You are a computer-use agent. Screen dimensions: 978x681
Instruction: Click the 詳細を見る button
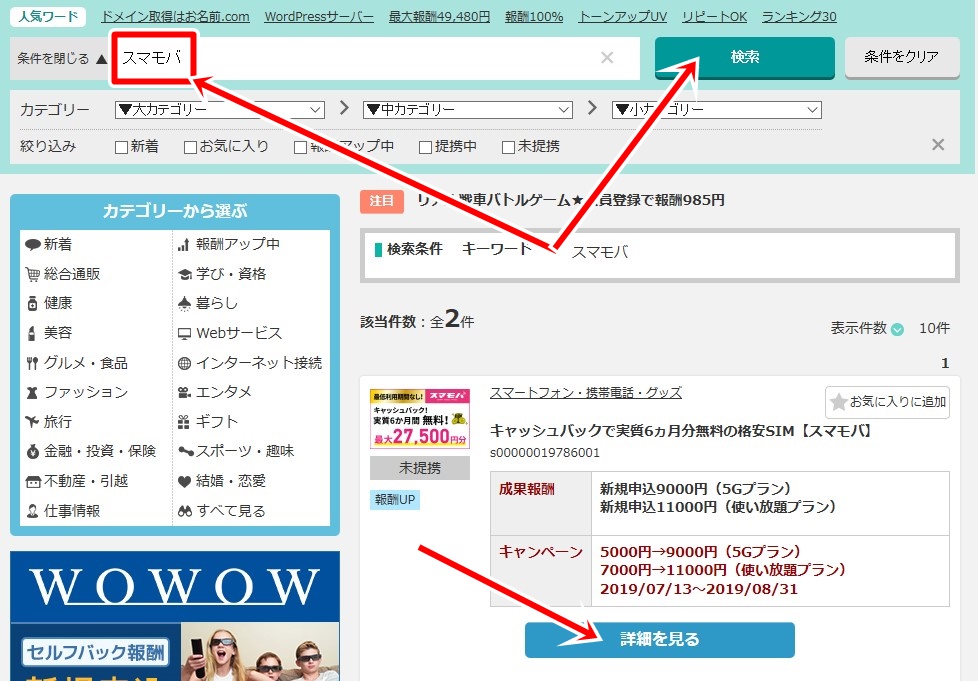pos(659,639)
